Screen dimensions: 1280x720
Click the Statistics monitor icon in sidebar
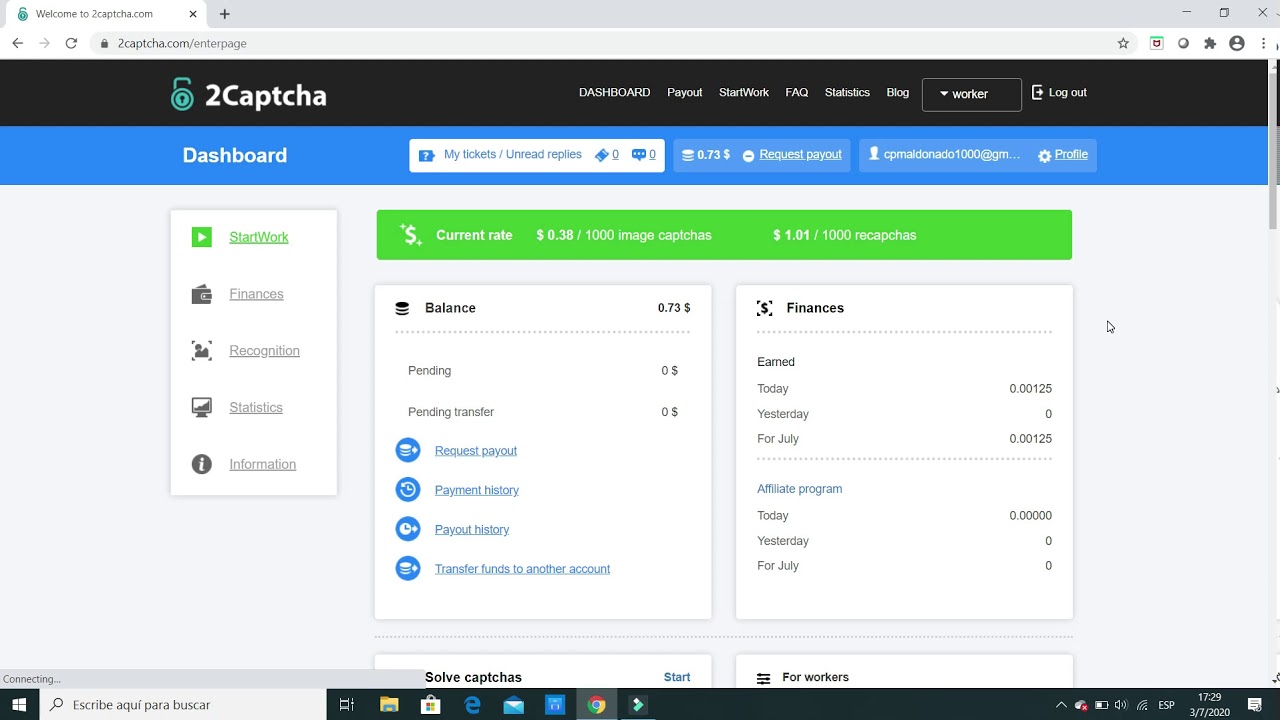[202, 407]
